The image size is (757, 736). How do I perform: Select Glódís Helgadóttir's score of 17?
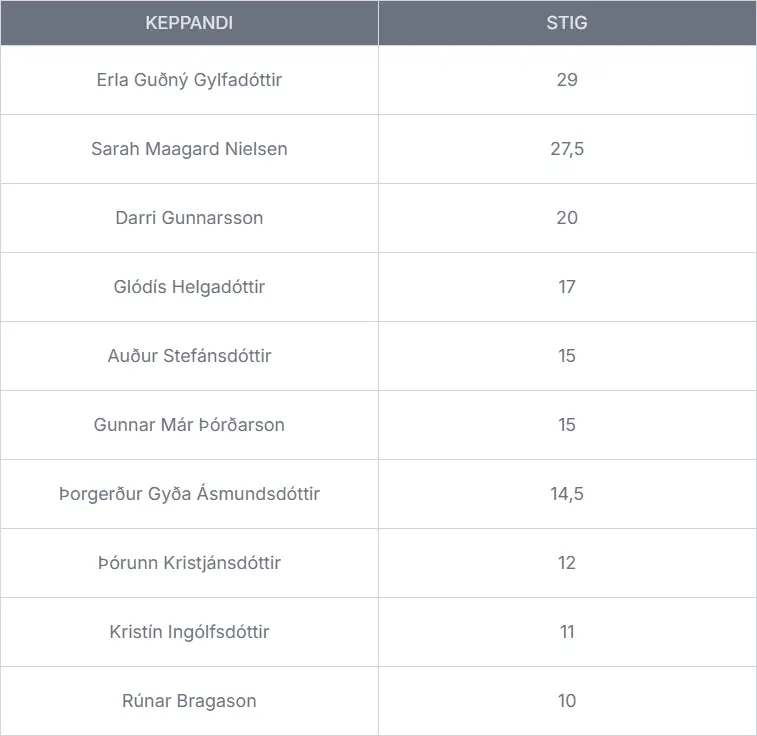click(567, 287)
